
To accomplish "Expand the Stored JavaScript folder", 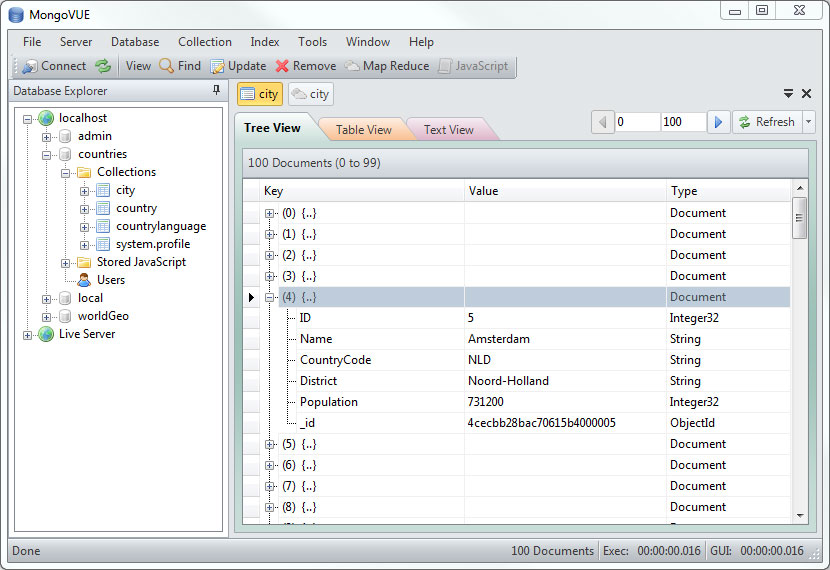I will click(x=66, y=262).
